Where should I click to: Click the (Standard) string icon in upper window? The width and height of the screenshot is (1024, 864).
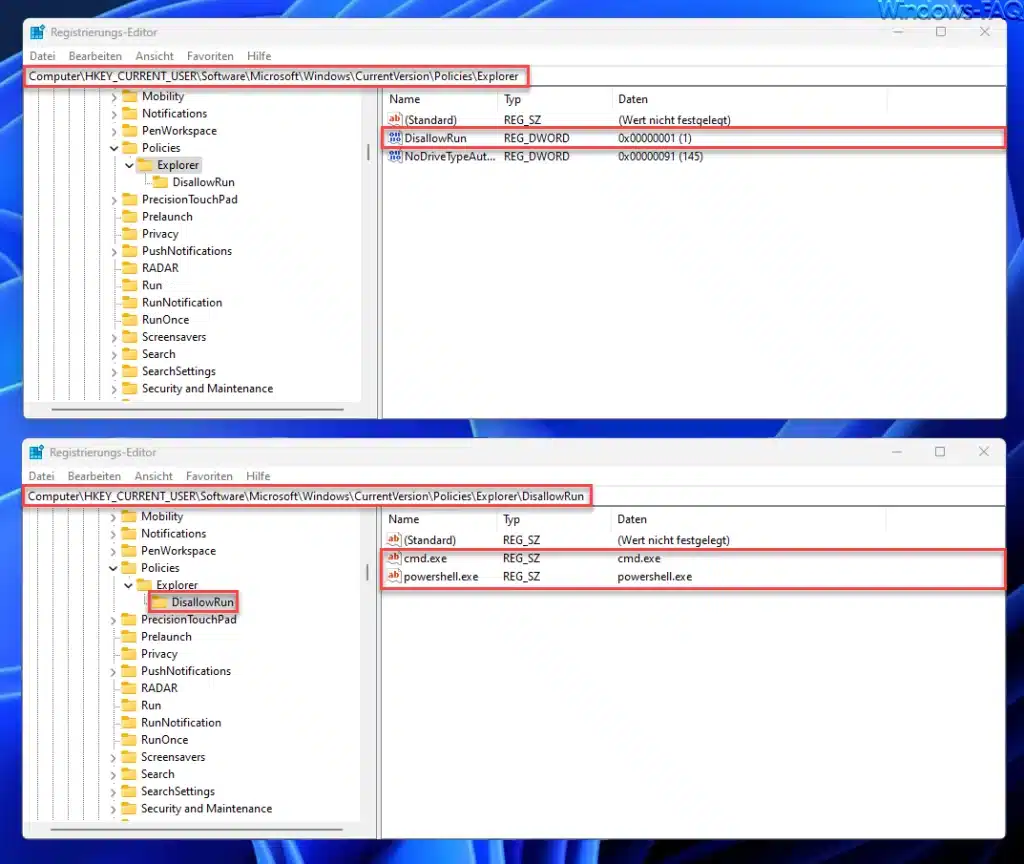coord(394,120)
